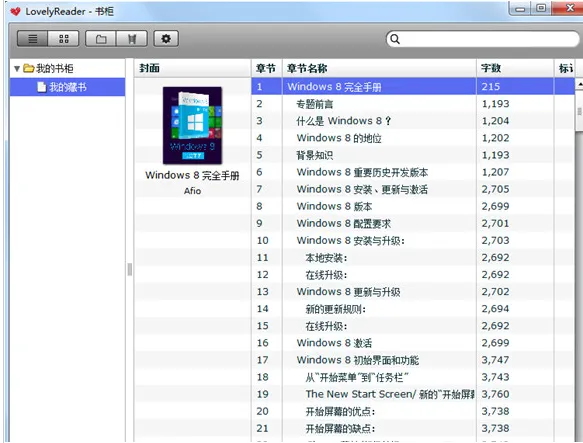Open the Windows 8 book cover thumbnail

click(x=192, y=125)
